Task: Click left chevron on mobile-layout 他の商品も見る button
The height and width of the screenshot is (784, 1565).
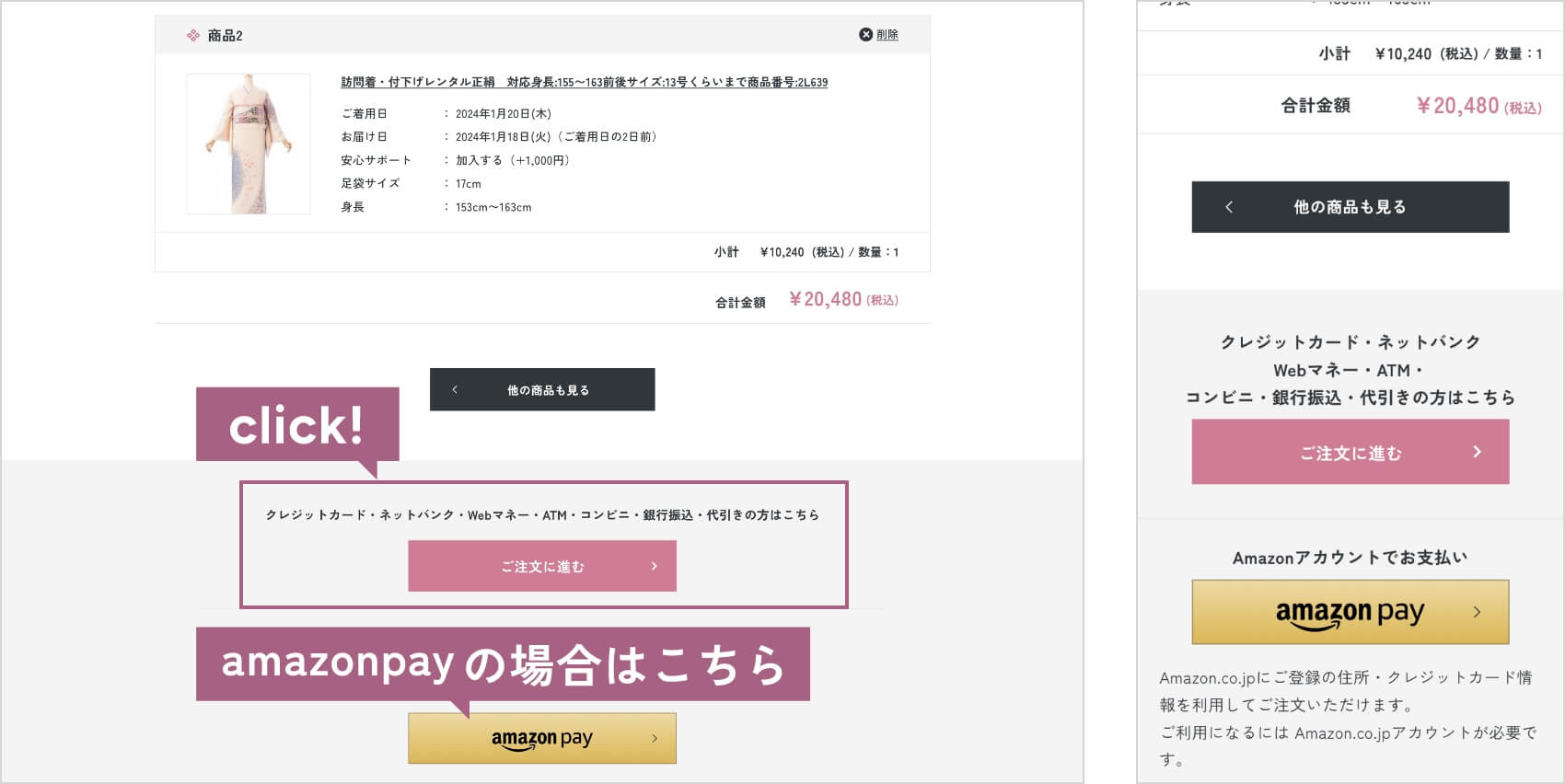Action: click(1229, 207)
